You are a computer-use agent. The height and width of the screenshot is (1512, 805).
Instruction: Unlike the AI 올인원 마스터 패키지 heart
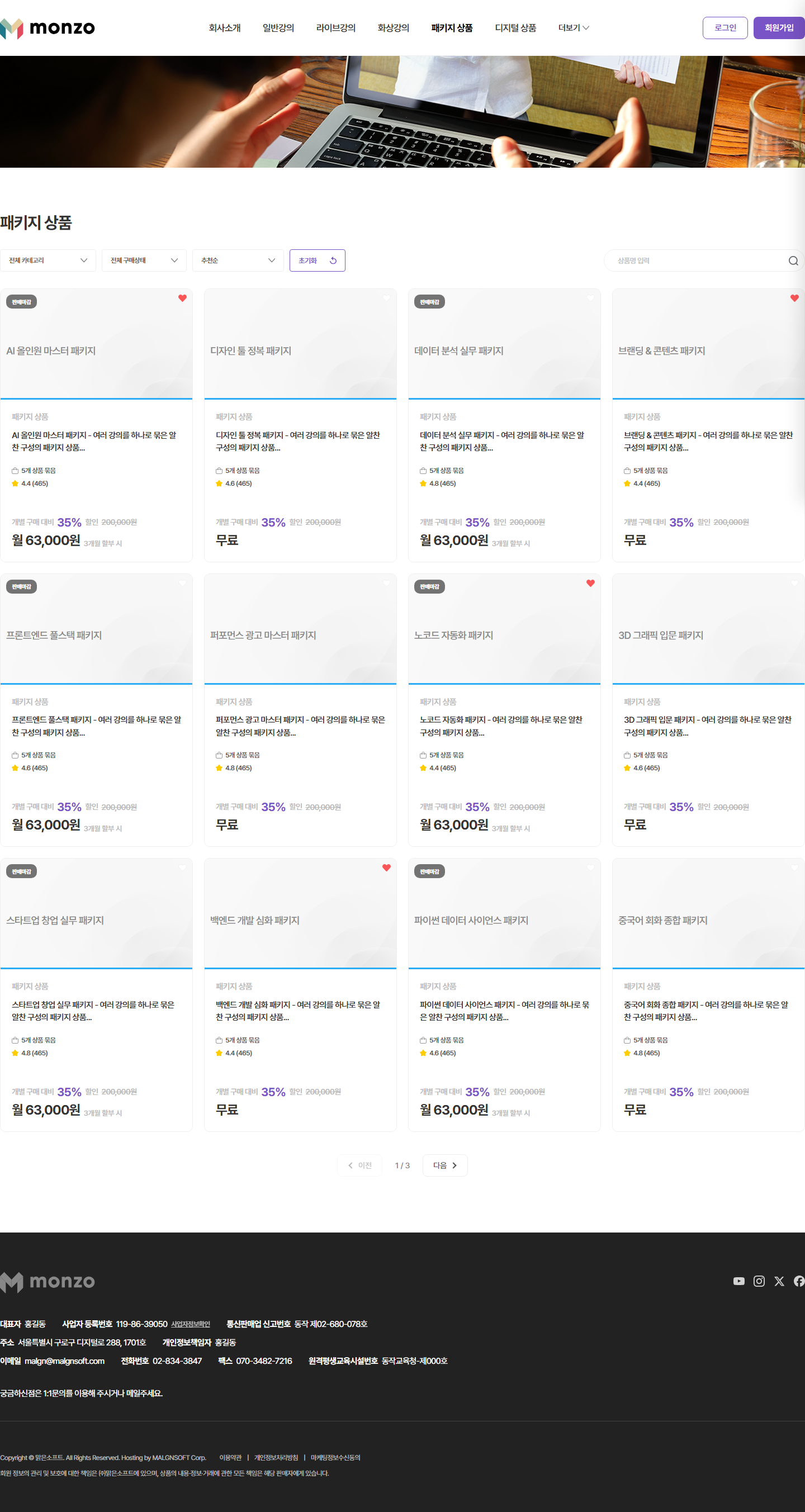183,298
